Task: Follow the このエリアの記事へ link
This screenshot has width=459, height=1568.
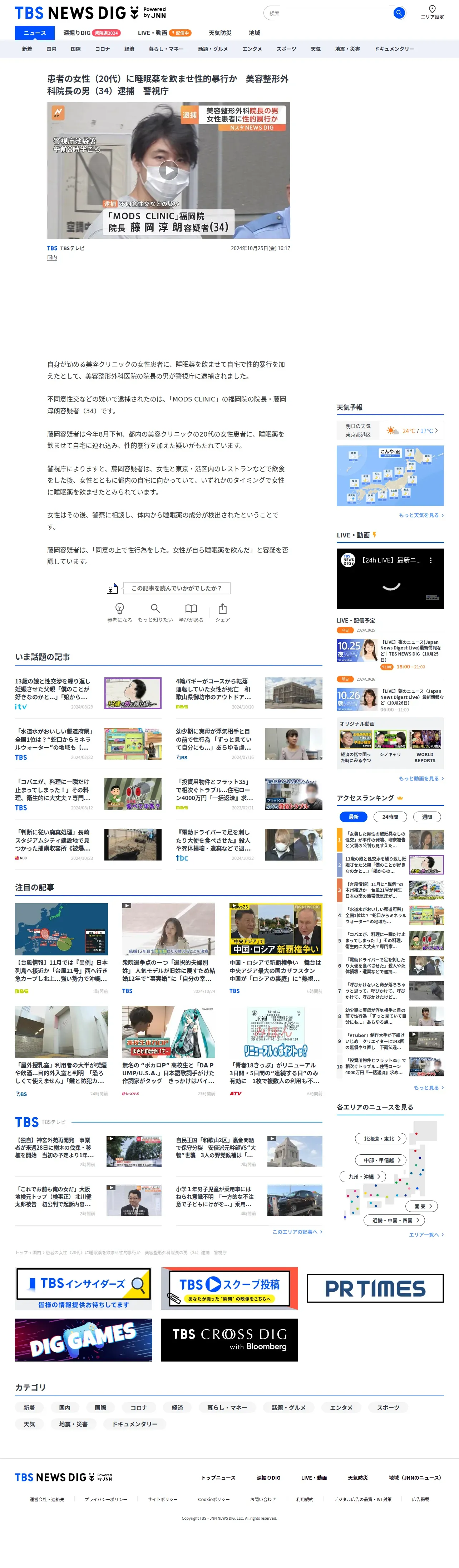Action: [297, 1232]
